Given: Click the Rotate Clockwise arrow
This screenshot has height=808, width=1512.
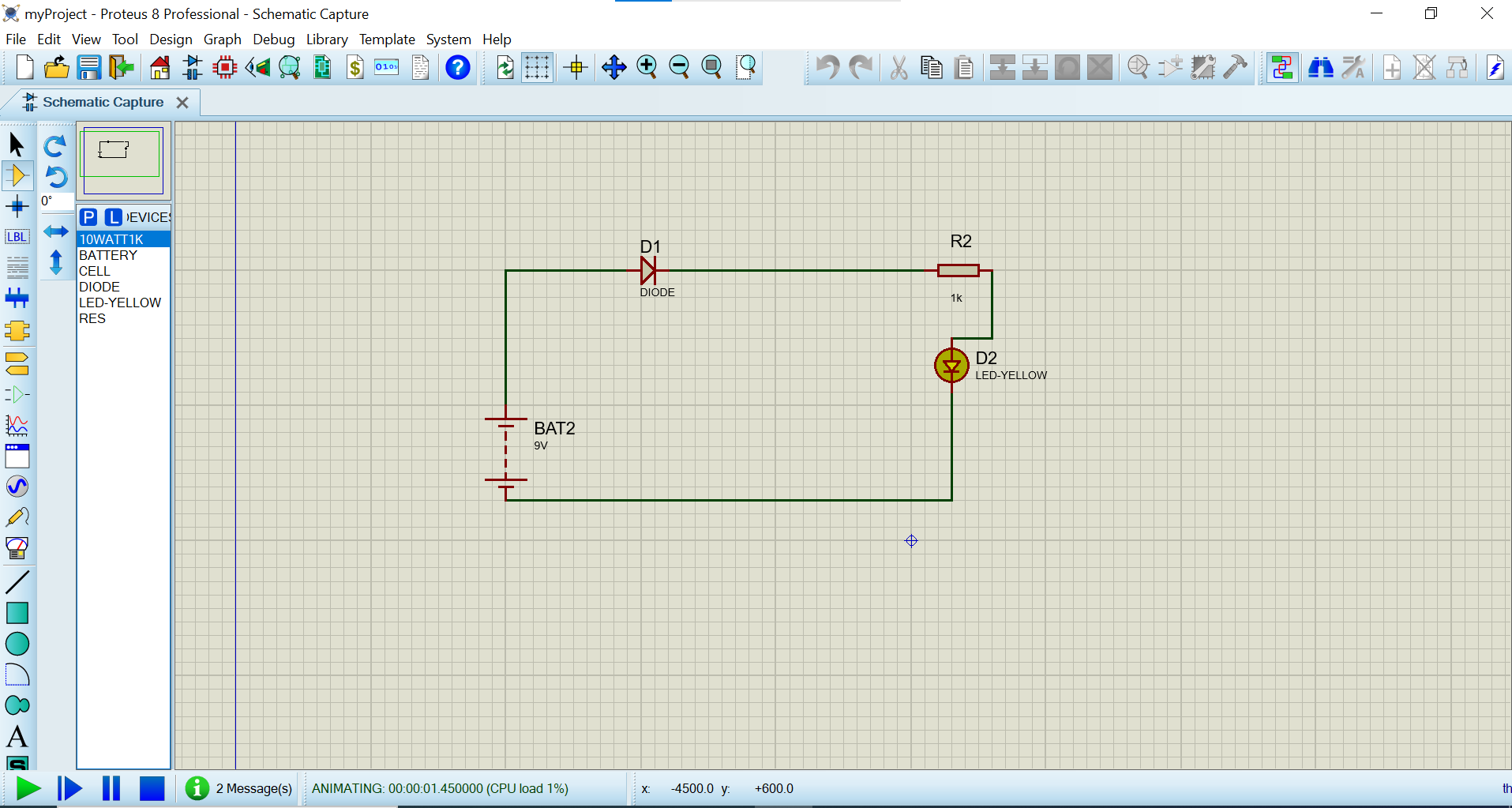Looking at the screenshot, I should (x=55, y=146).
